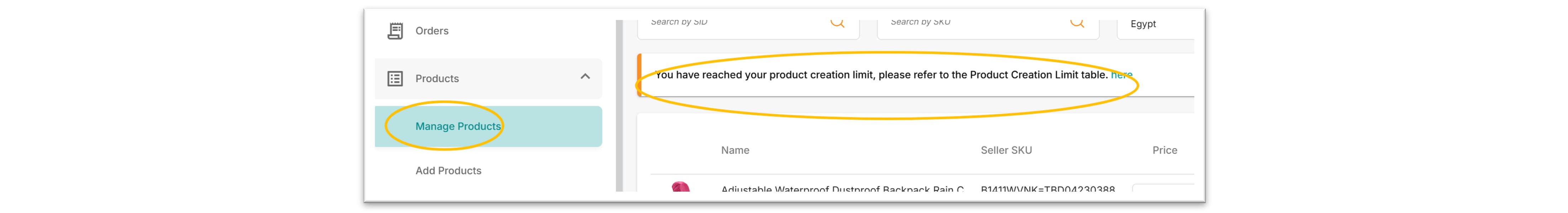Collapse the Products menu with the chevron
1568x213 pixels.
click(585, 77)
